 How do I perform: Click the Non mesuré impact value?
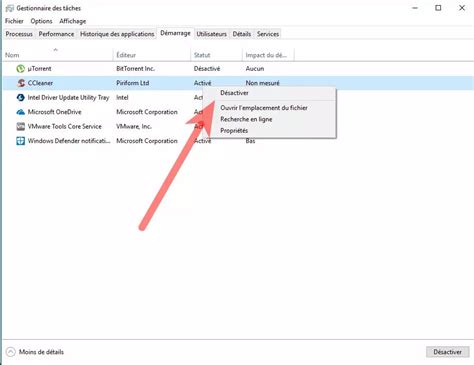point(262,83)
